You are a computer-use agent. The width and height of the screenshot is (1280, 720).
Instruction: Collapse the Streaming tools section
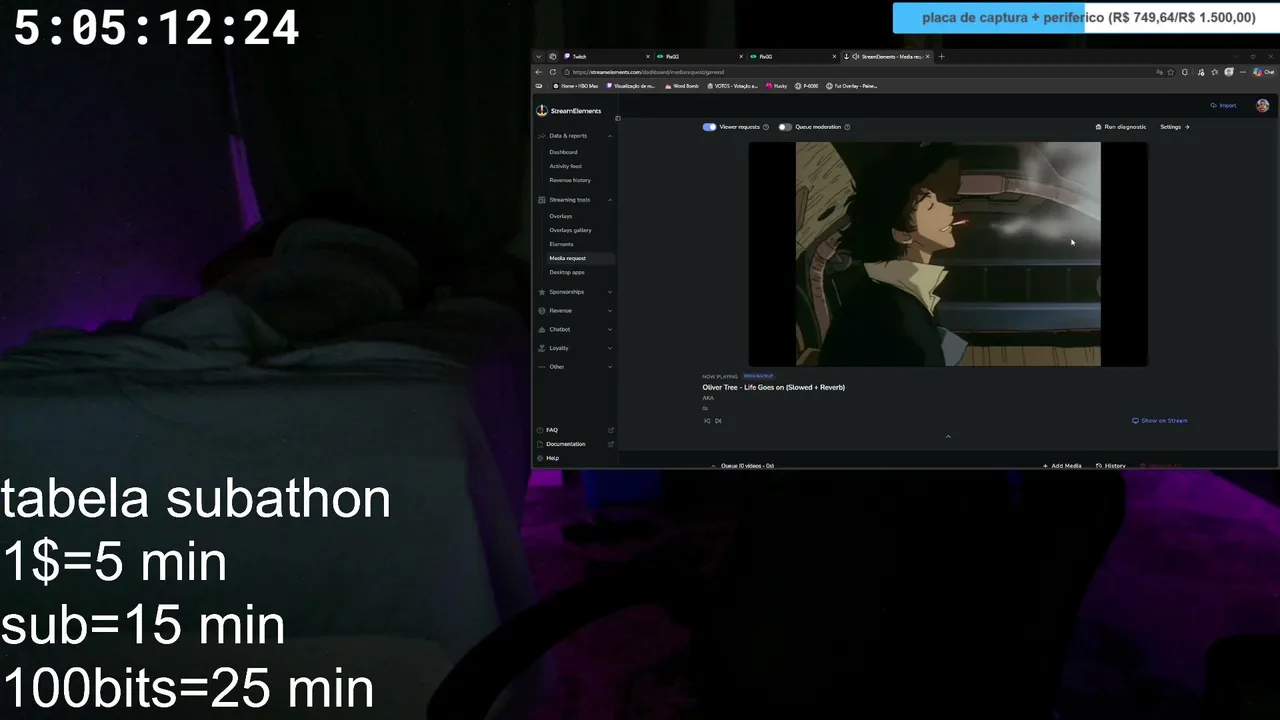pyautogui.click(x=575, y=200)
